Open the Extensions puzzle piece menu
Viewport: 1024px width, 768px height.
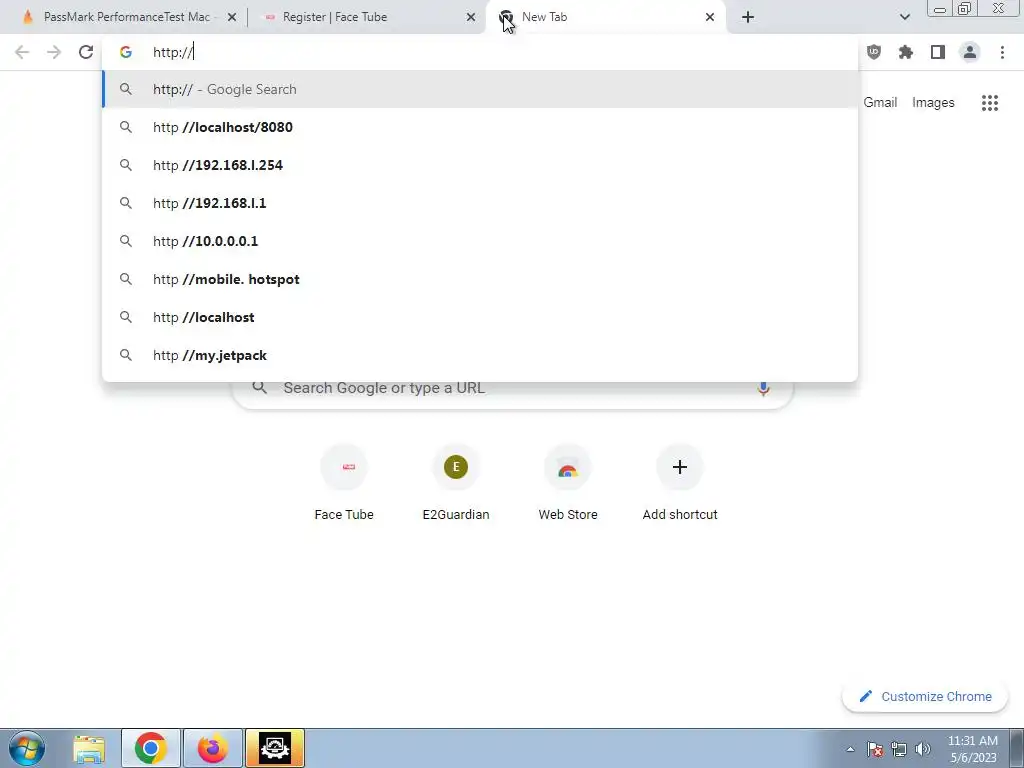point(906,52)
